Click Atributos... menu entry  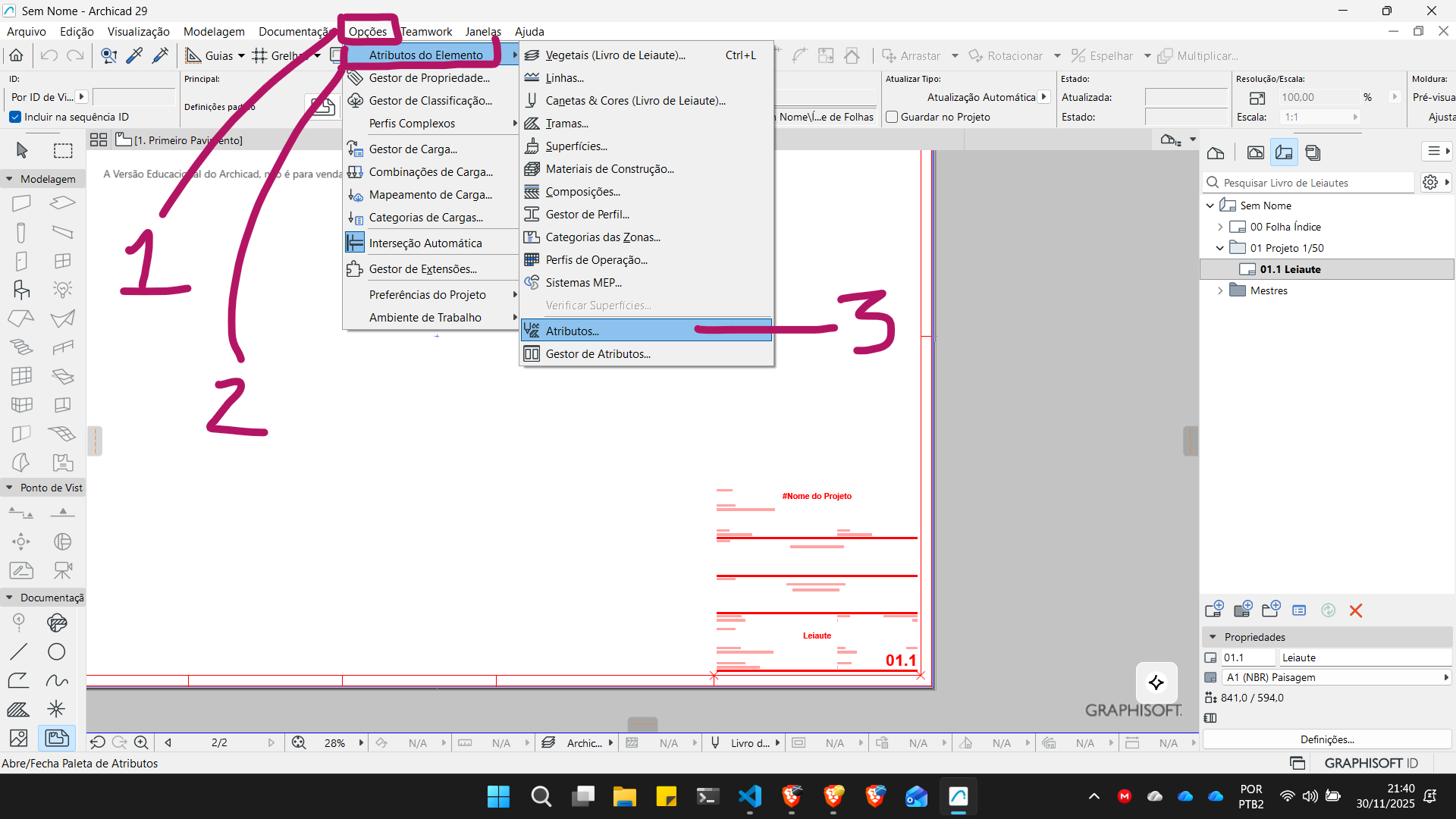573,331
